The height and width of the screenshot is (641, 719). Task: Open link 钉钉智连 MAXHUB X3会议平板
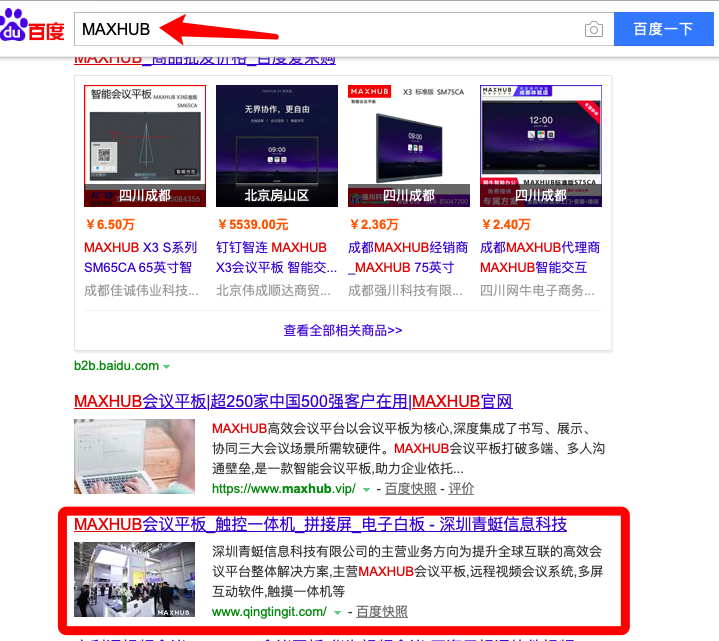coord(277,257)
